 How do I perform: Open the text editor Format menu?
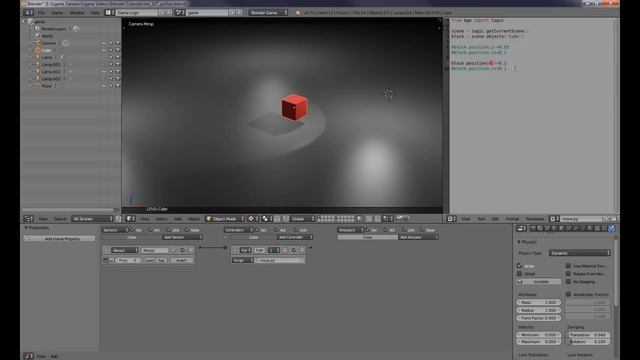click(512, 219)
